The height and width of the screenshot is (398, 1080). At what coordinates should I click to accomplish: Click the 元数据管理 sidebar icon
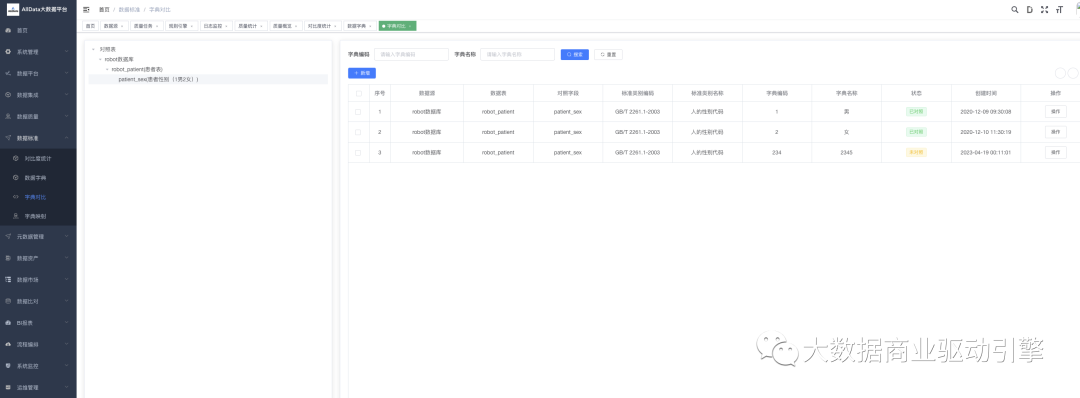pyautogui.click(x=8, y=236)
